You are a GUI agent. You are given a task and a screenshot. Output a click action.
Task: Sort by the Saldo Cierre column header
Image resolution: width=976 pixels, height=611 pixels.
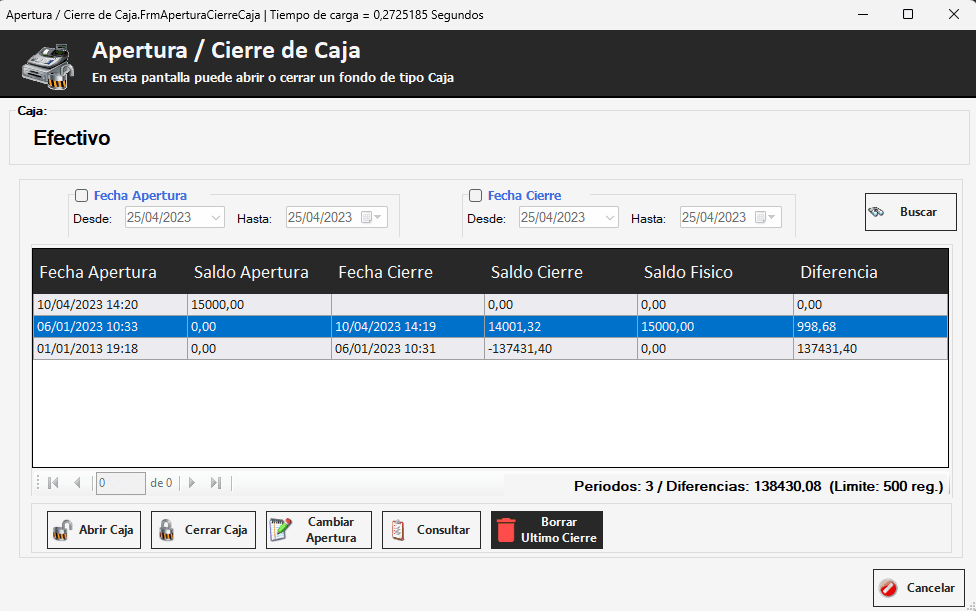click(536, 272)
